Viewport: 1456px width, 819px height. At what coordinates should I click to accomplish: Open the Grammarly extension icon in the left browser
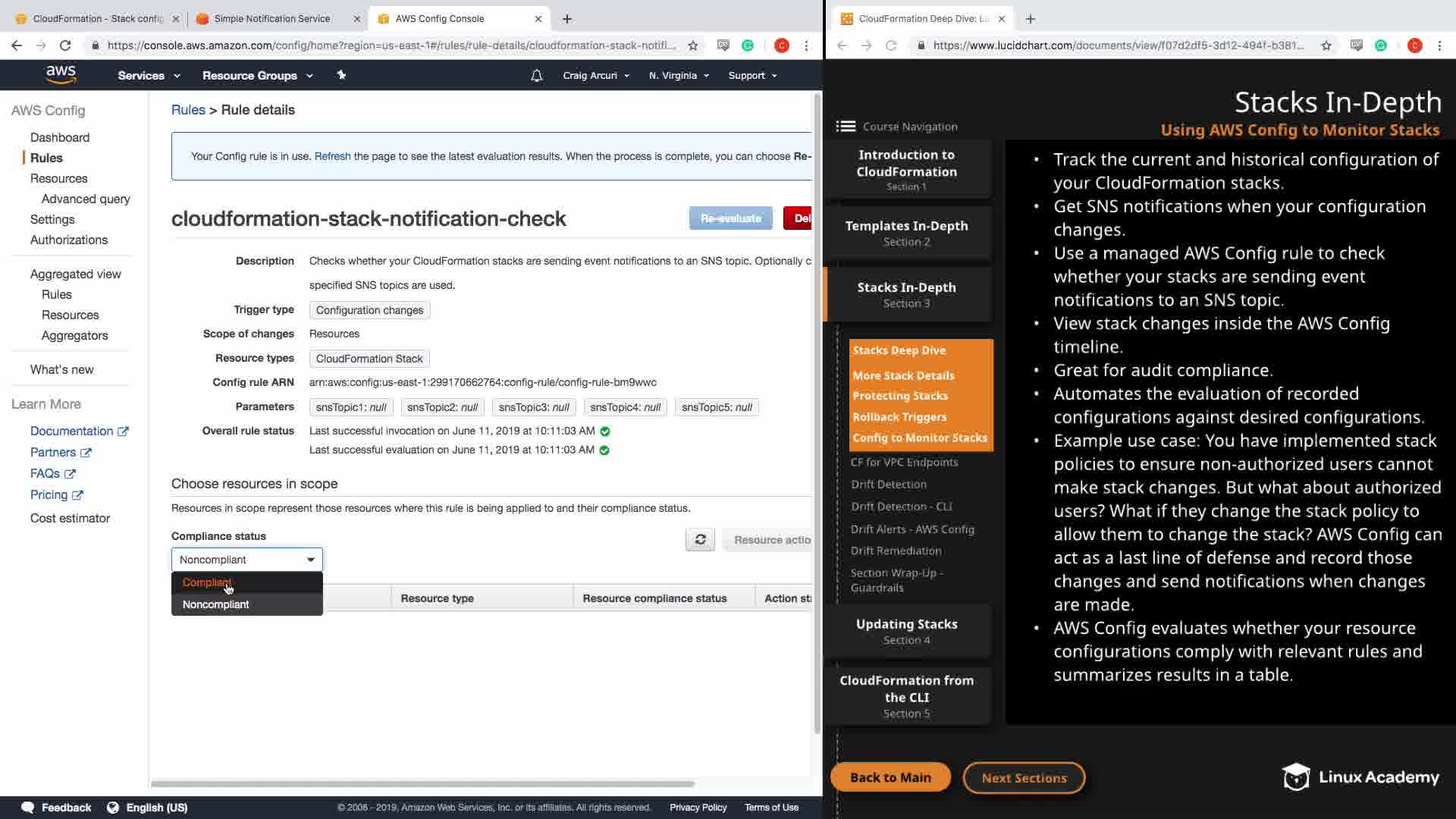point(748,45)
